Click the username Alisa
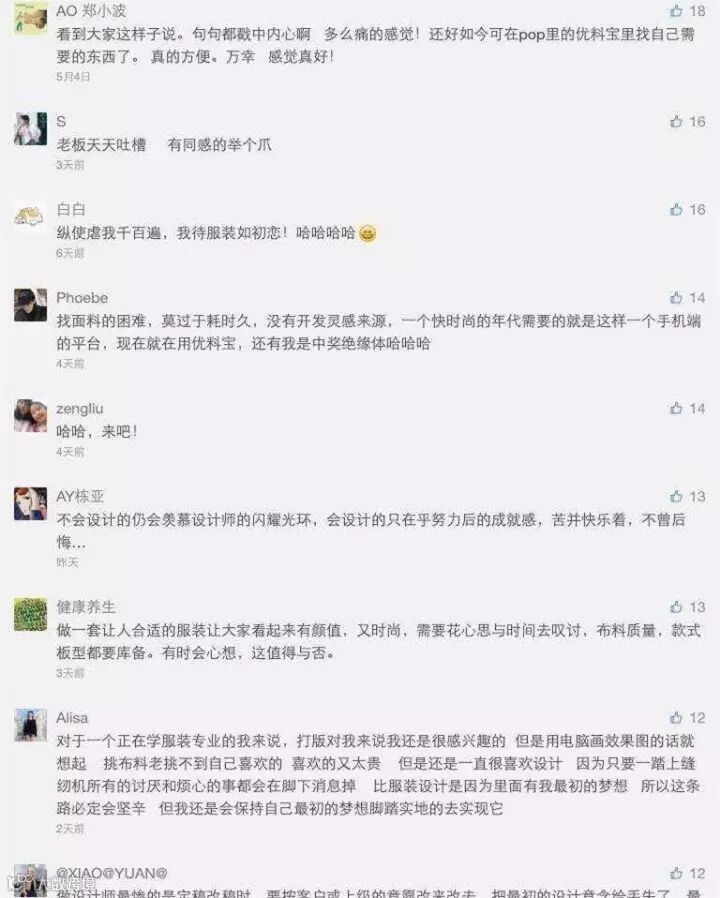The width and height of the screenshot is (720, 898). (72, 718)
